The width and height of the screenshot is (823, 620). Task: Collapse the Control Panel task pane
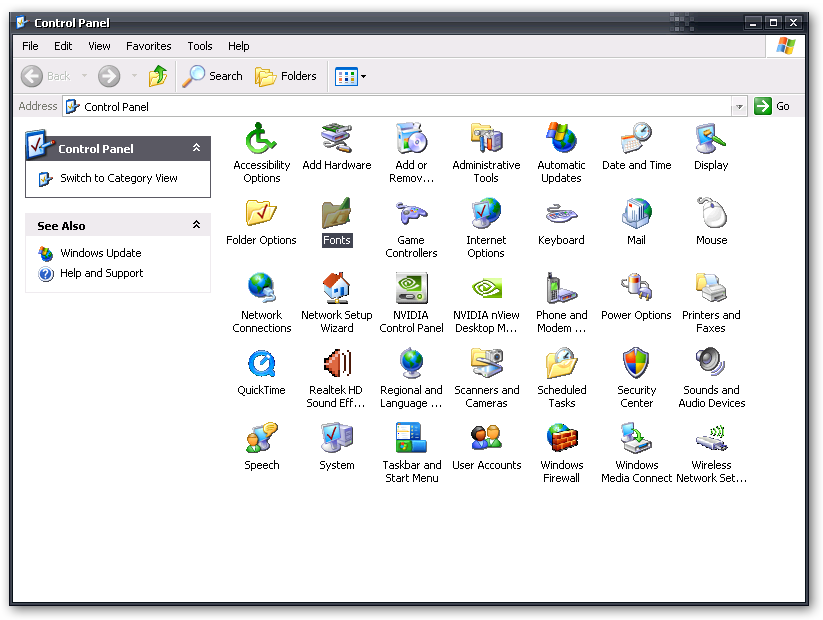(196, 148)
